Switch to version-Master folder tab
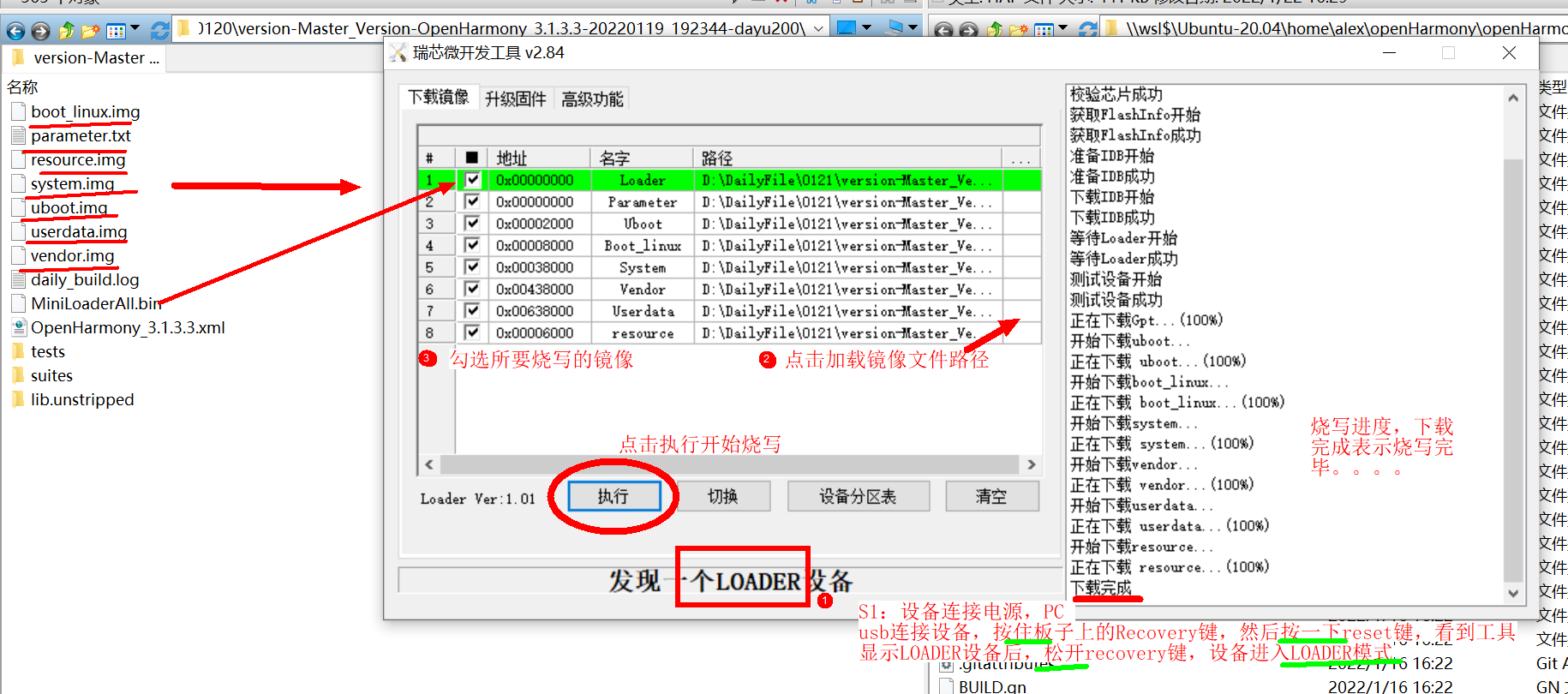The height and width of the screenshot is (694, 1568). pos(86,57)
